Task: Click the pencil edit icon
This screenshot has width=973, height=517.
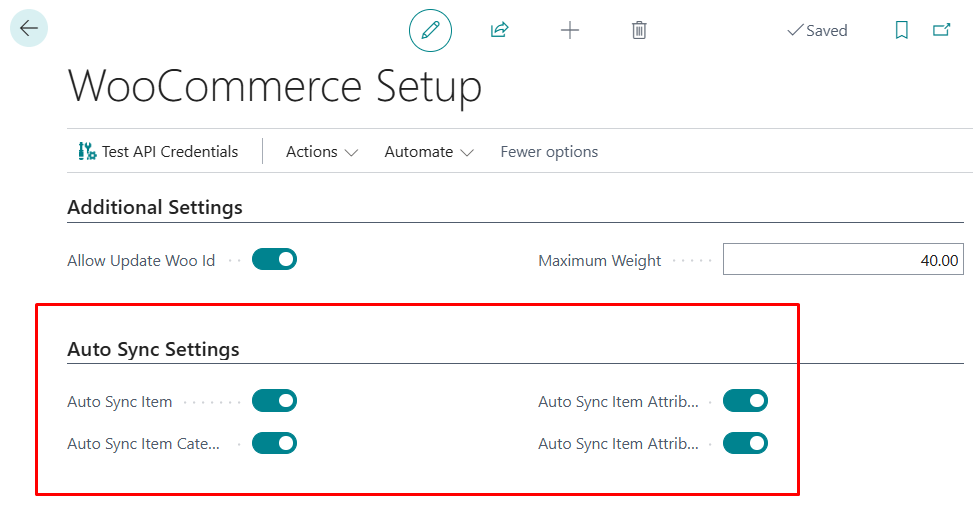Action: (430, 30)
